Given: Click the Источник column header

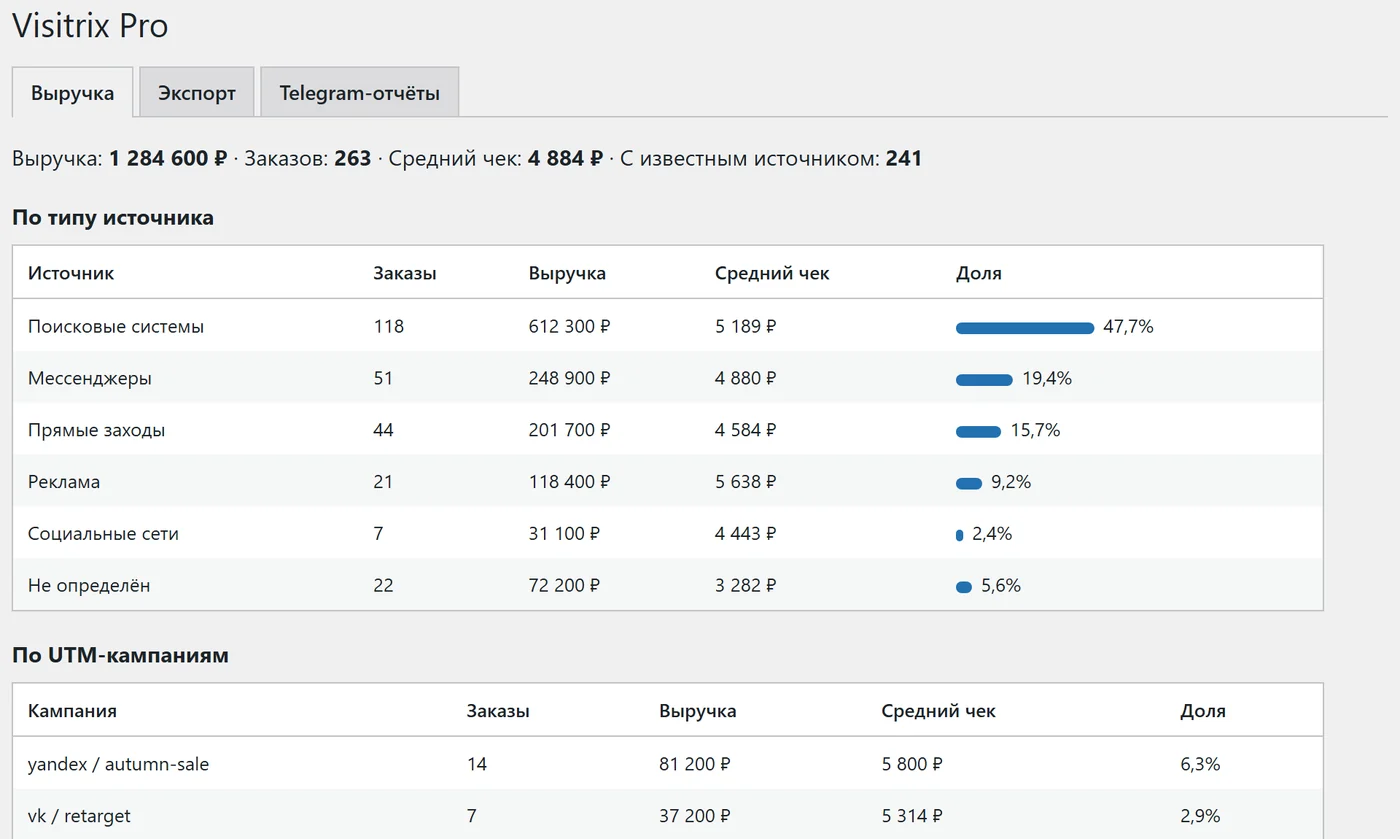Looking at the screenshot, I should point(71,273).
